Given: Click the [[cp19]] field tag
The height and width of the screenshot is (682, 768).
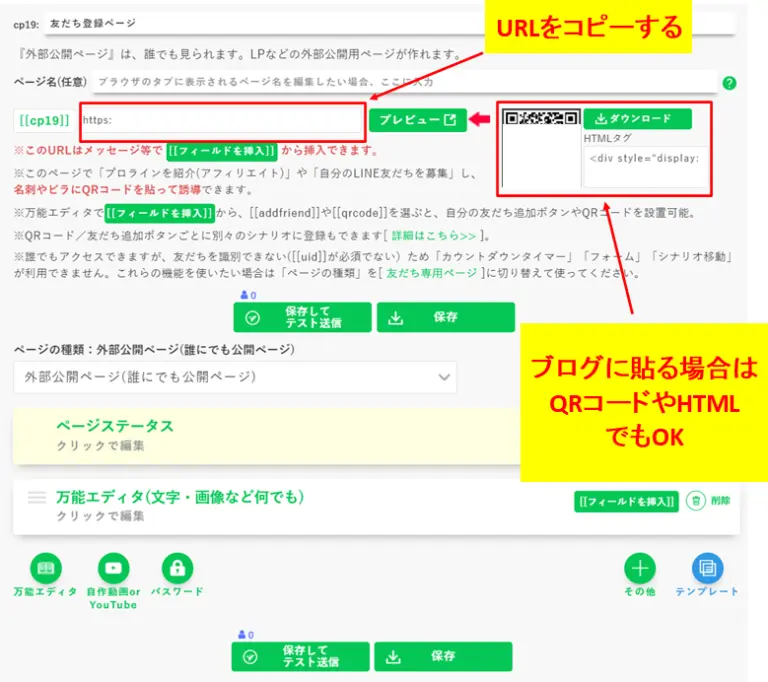Looking at the screenshot, I should coord(44,121).
